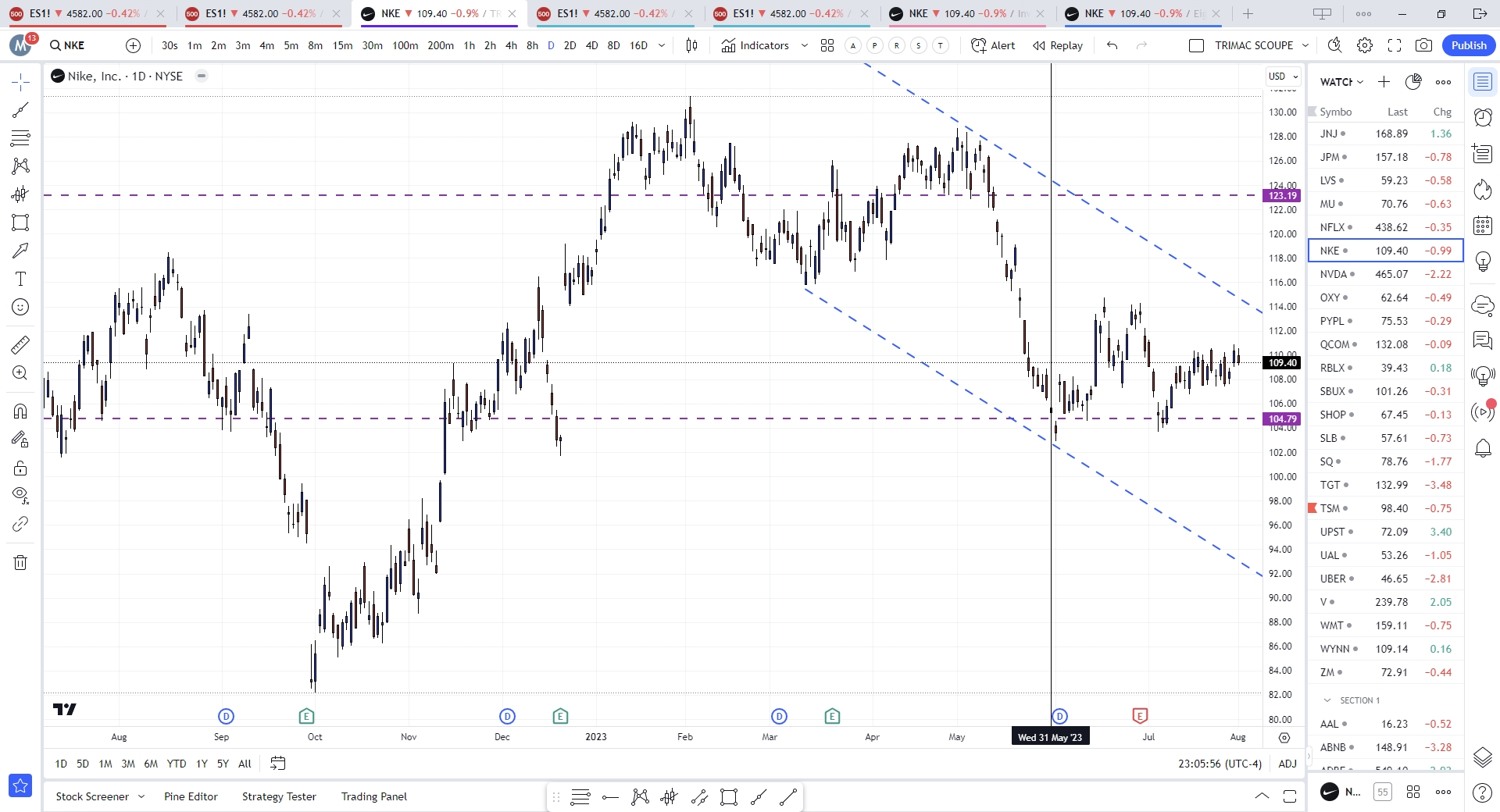Collapse the Nike legend toggle
This screenshot has height=812, width=1500.
[x=202, y=76]
